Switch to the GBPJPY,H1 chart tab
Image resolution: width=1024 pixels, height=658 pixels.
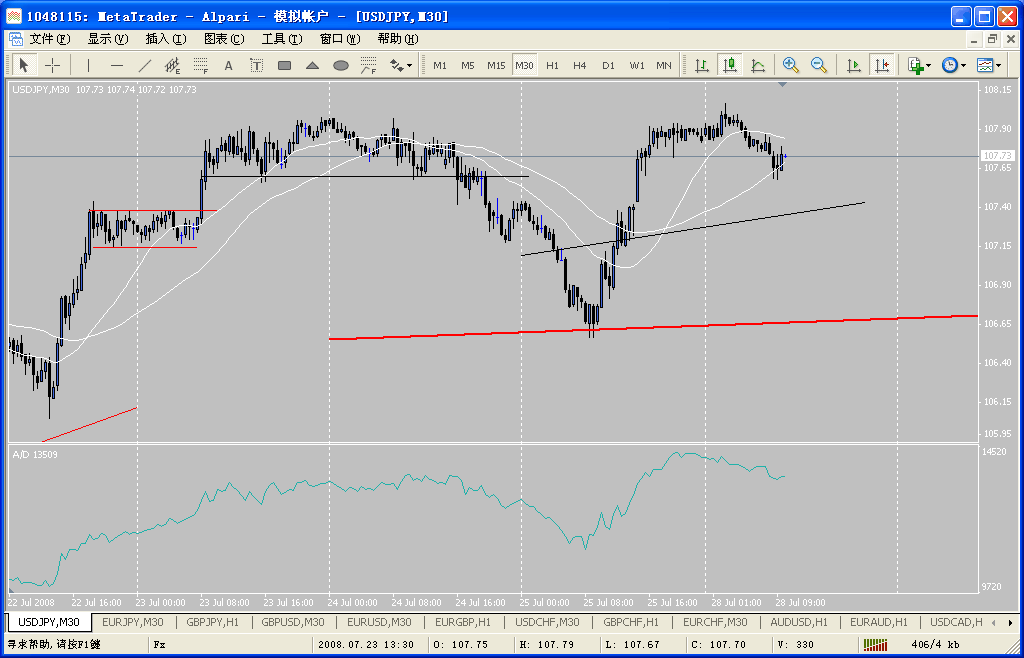coord(212,622)
